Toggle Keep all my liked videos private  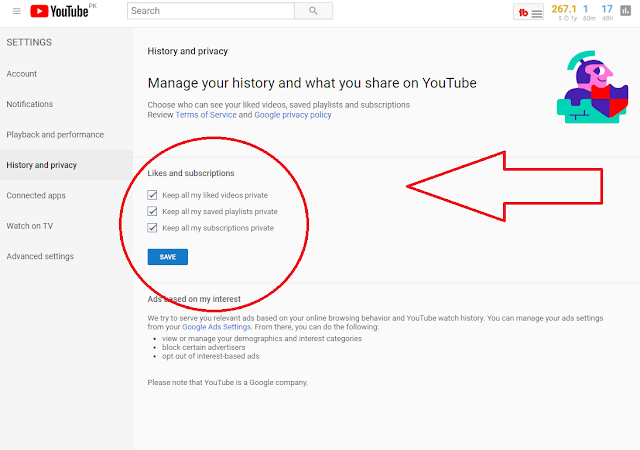point(152,195)
